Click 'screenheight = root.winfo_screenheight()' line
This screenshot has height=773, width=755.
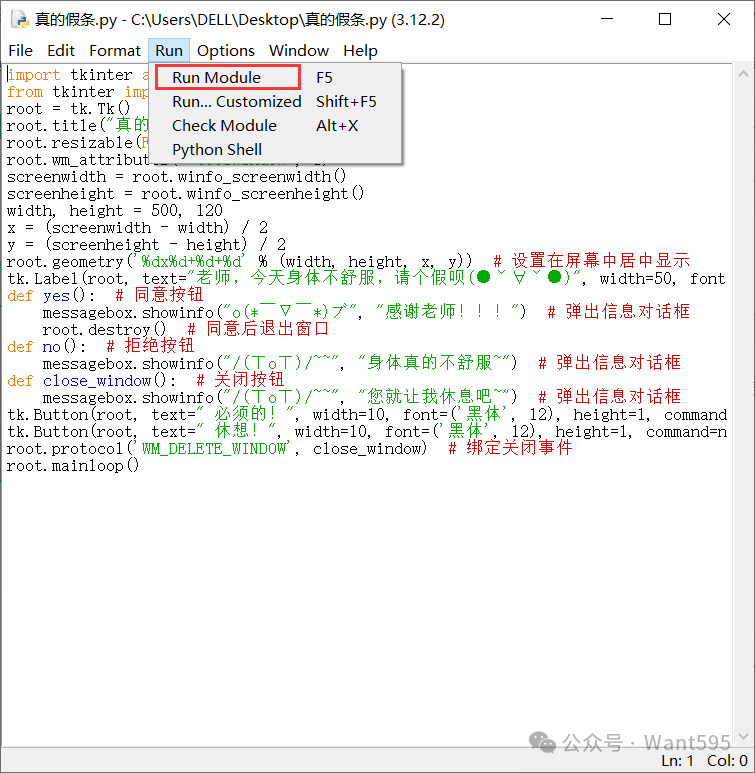tap(185, 194)
